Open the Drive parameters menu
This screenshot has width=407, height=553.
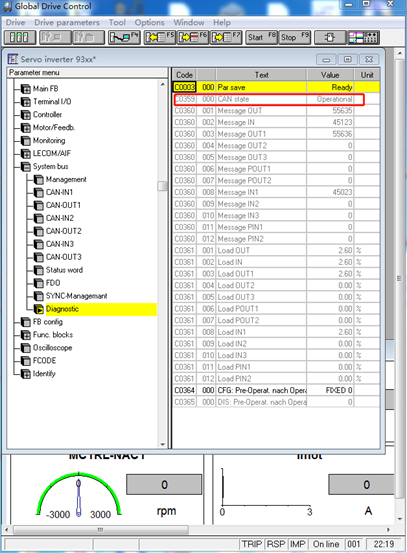pos(67,23)
